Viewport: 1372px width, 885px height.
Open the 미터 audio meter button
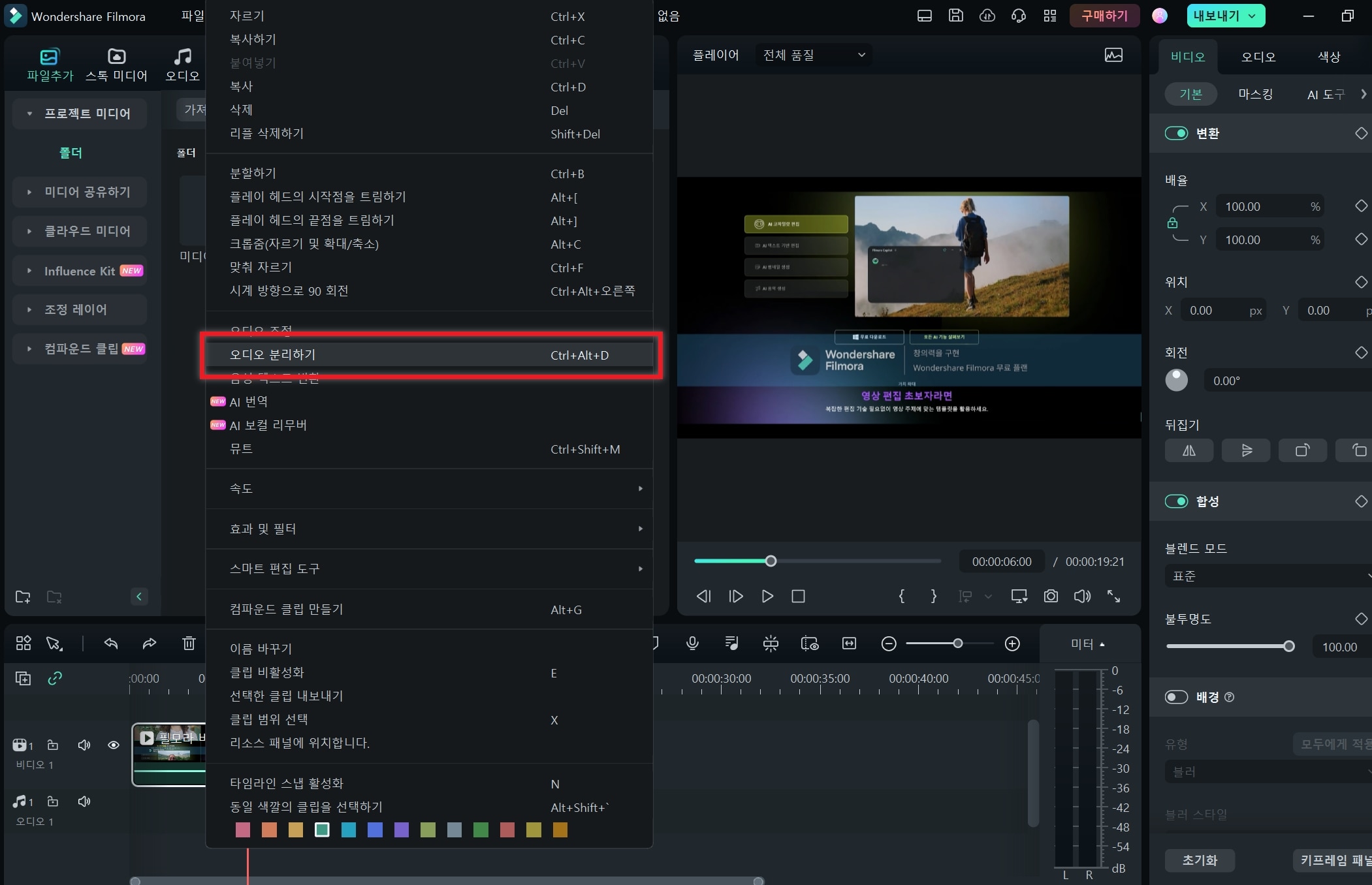(x=1087, y=644)
